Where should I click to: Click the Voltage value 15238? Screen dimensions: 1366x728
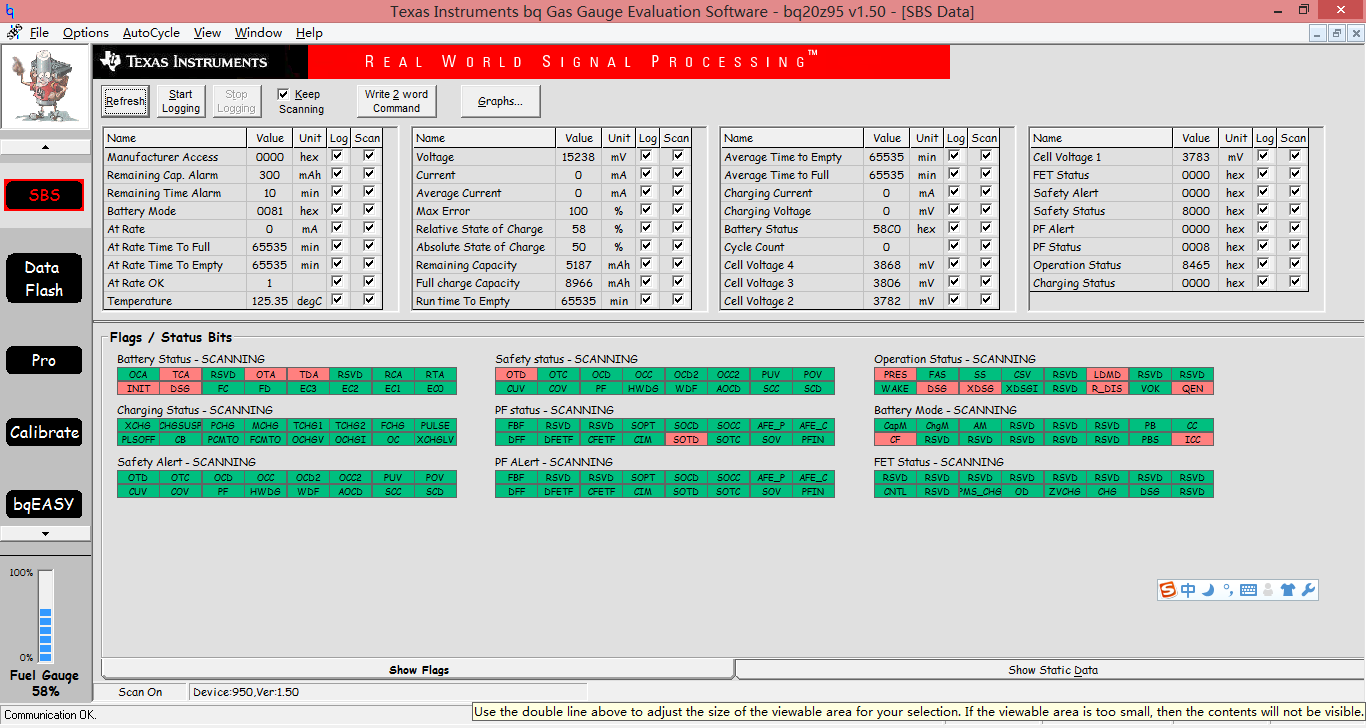point(578,157)
